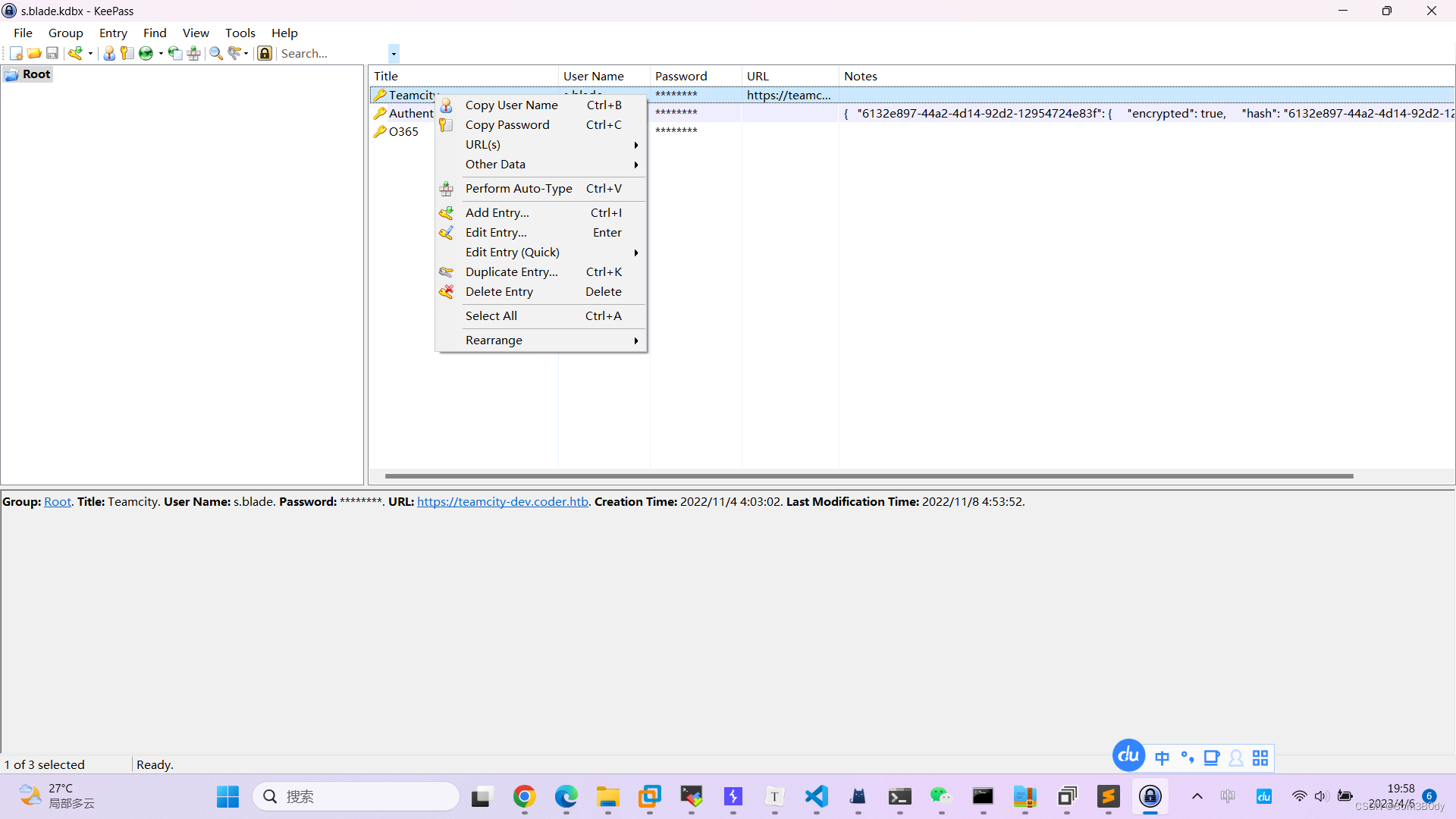Click the Root link in details pane

point(58,501)
